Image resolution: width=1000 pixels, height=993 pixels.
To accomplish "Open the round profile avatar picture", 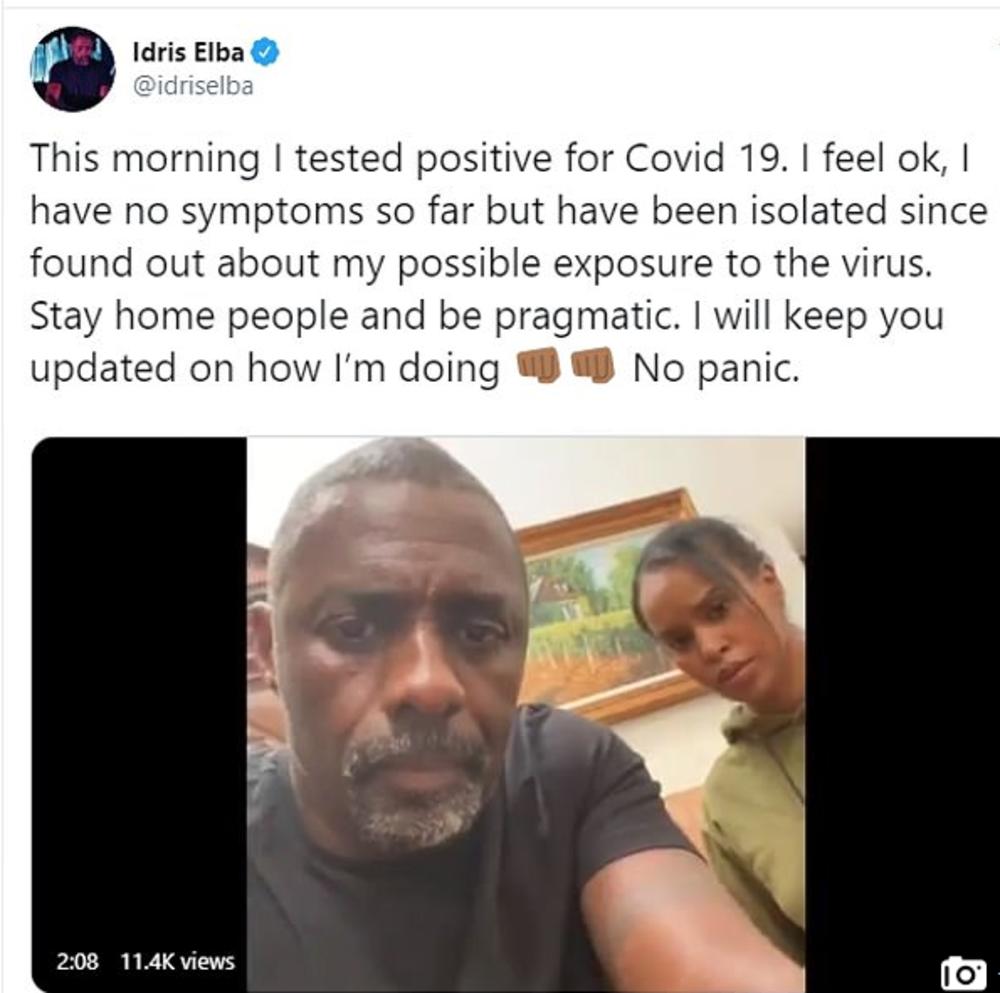I will [x=73, y=69].
